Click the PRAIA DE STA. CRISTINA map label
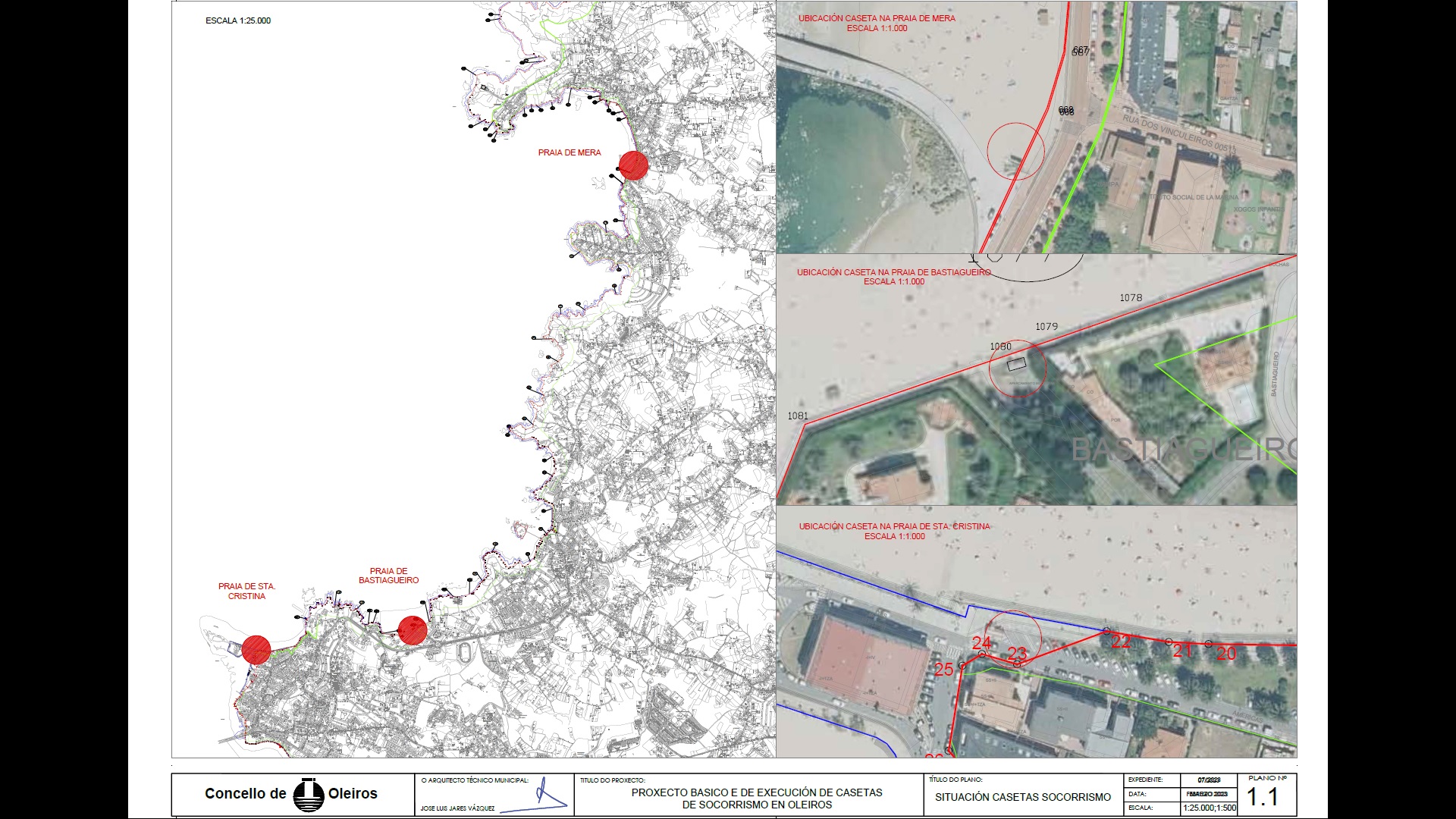Viewport: 1456px width, 819px height. (246, 591)
